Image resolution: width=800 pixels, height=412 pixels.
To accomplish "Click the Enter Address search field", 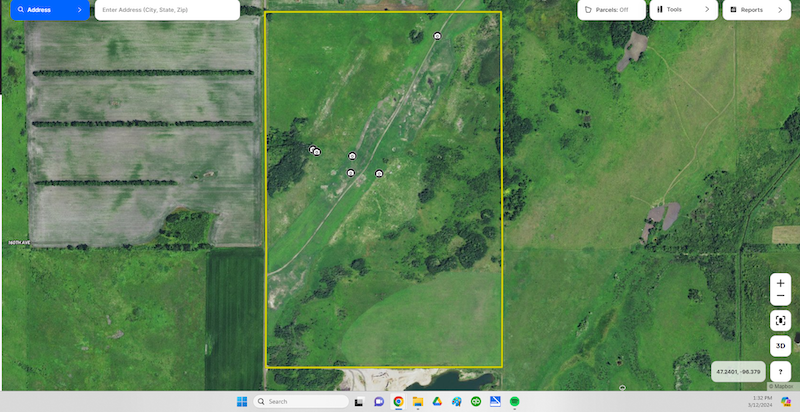I will point(166,10).
